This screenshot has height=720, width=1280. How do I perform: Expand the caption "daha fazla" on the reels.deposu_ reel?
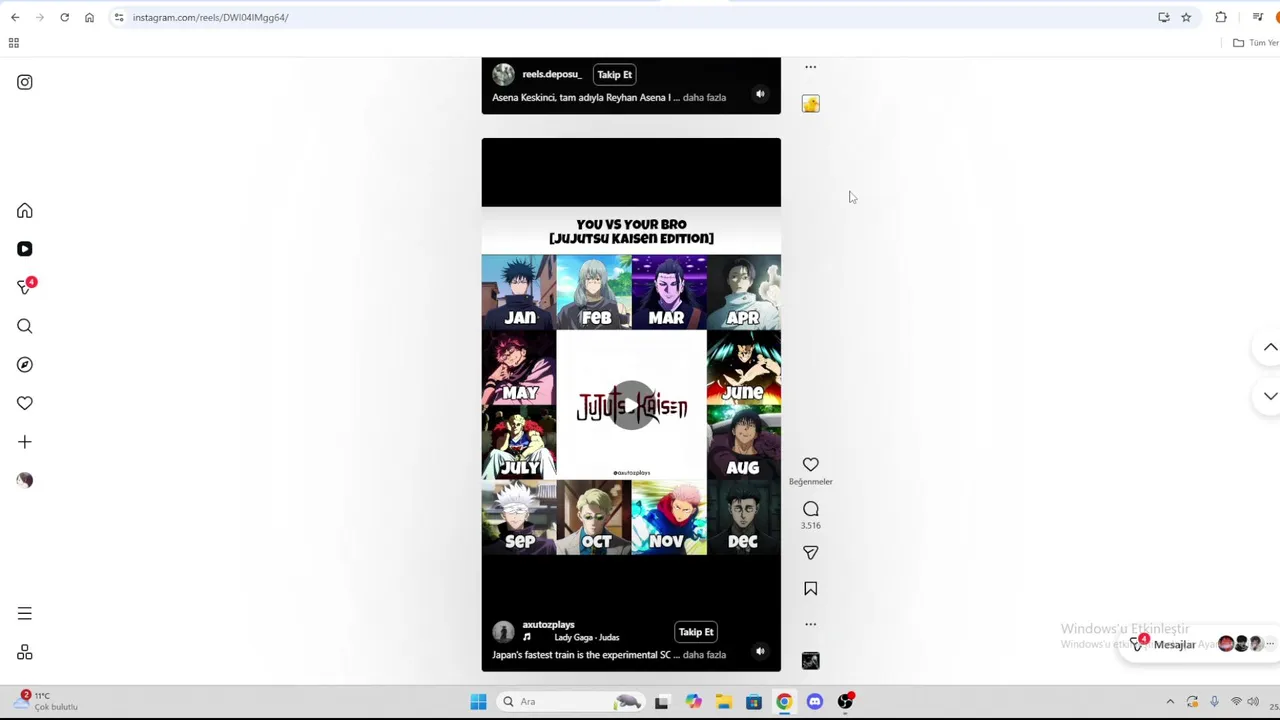[704, 97]
